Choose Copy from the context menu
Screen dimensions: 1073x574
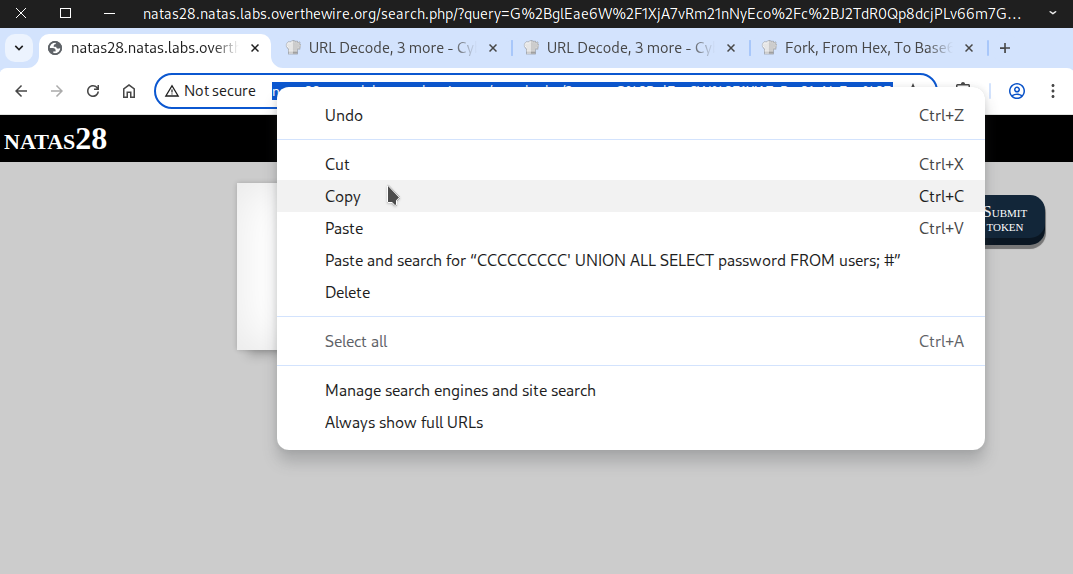click(343, 196)
